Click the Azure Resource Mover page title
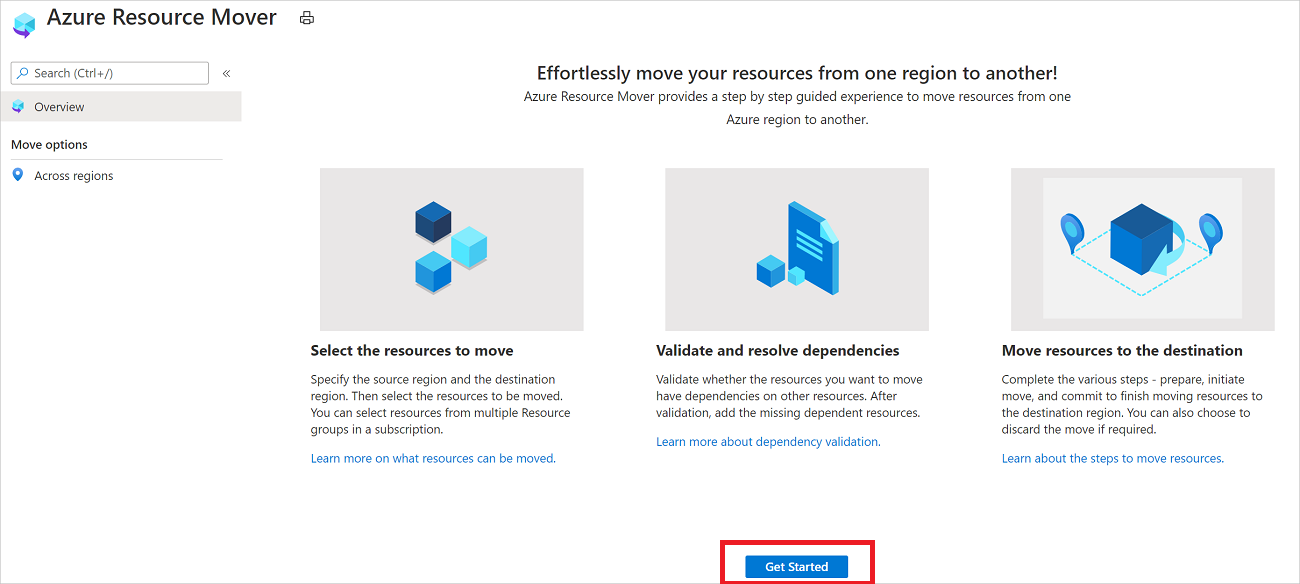Screen dimensions: 1300x584 coord(162,18)
